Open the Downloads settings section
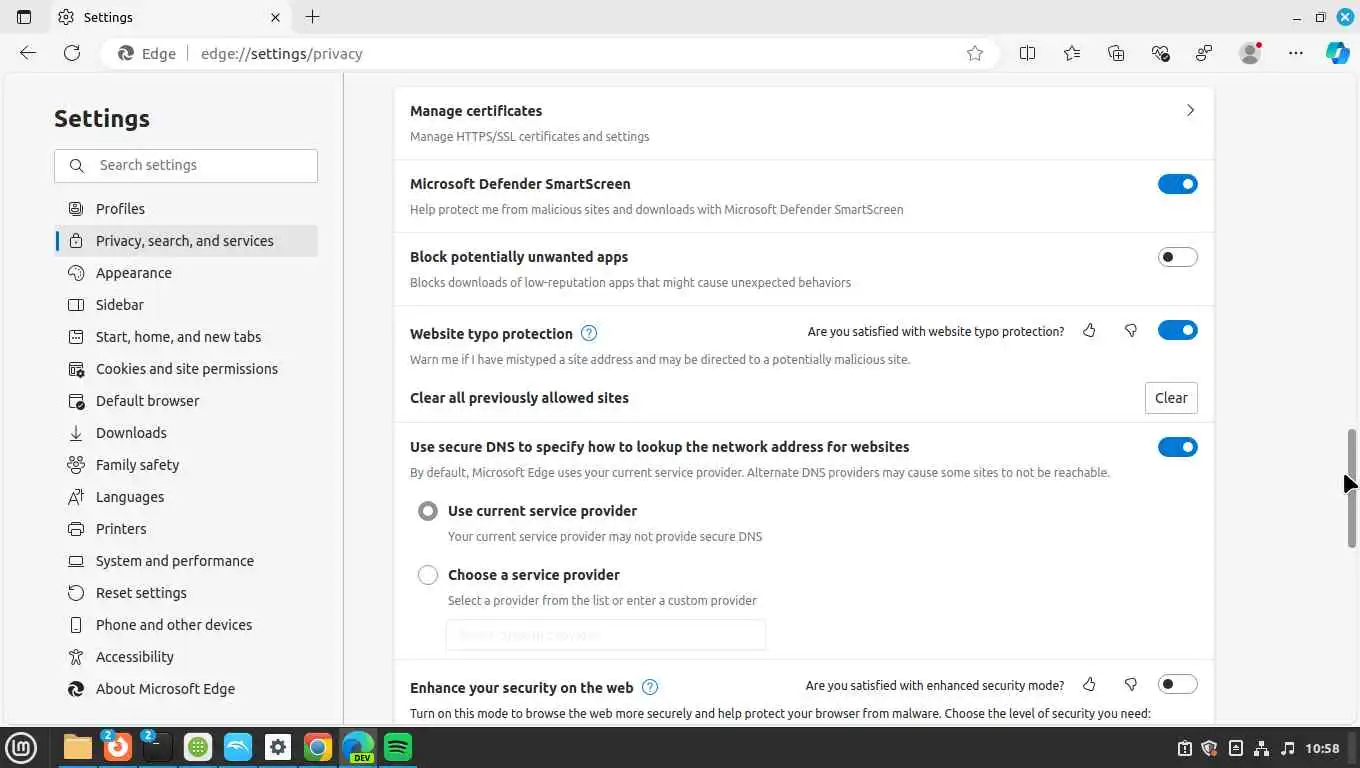 tap(186, 433)
